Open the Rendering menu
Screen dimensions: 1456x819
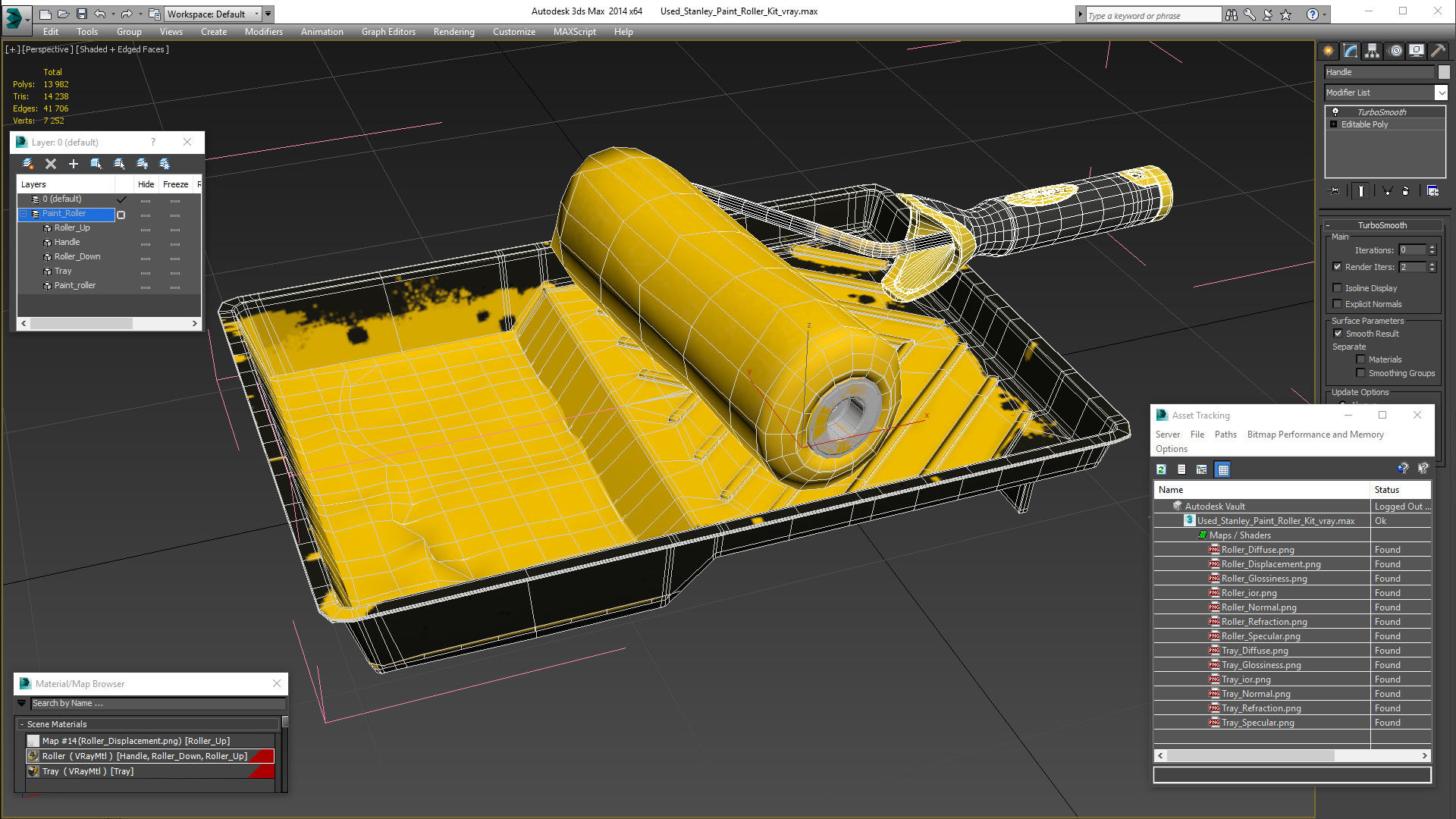click(x=453, y=32)
